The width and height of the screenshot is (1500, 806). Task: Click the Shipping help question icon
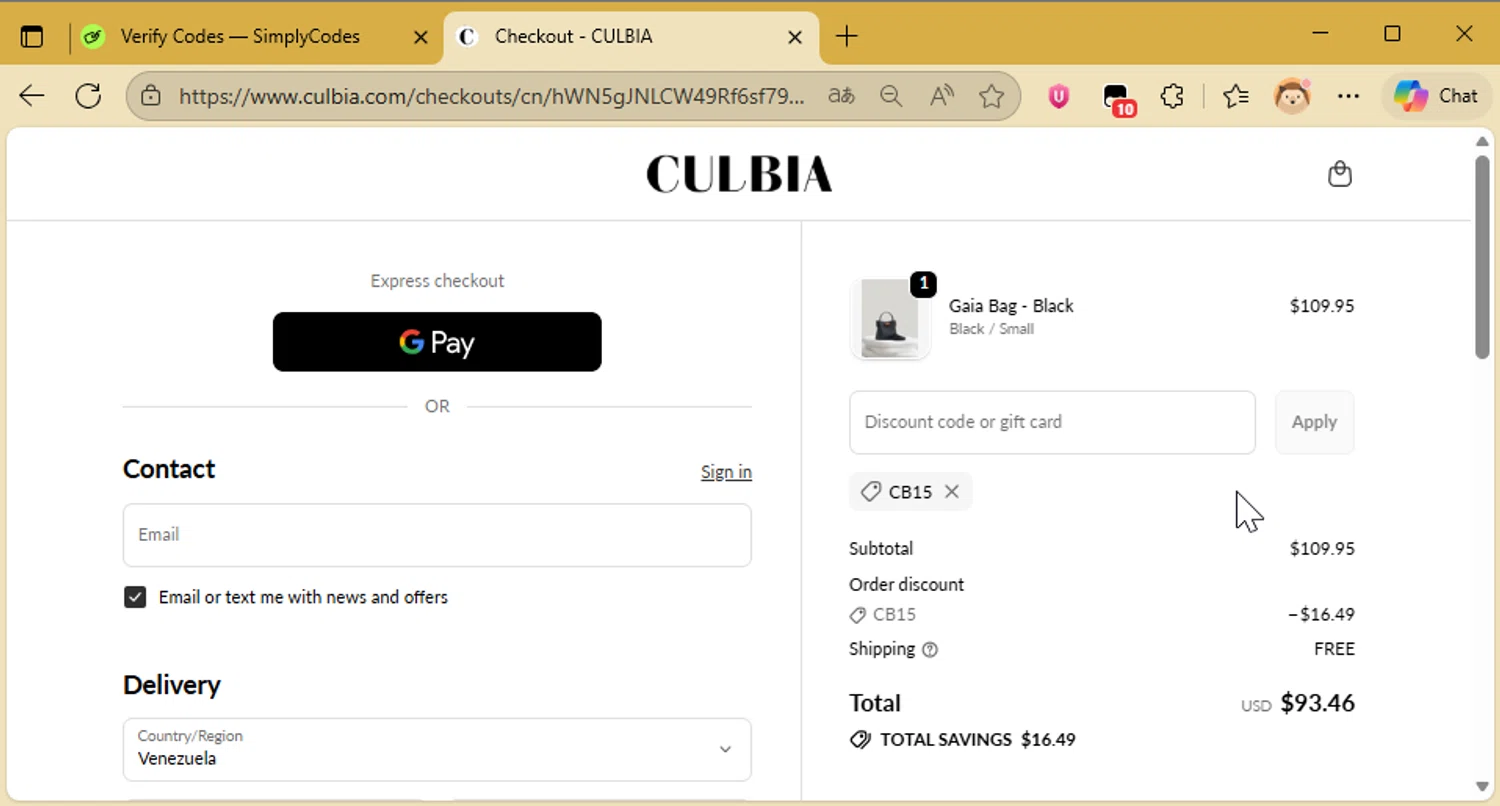point(930,650)
